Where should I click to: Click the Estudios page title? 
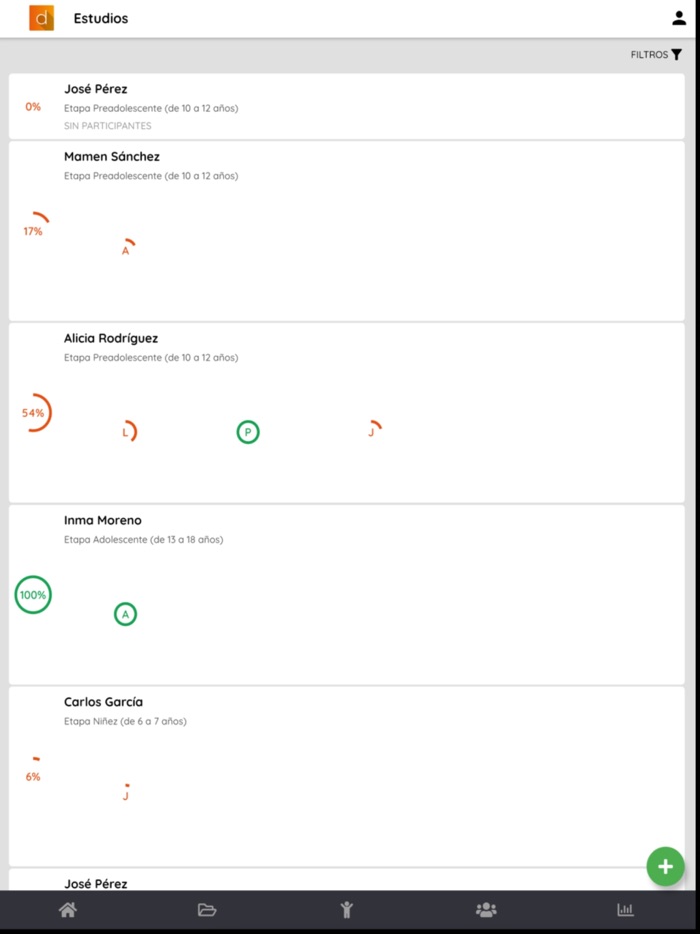click(101, 18)
